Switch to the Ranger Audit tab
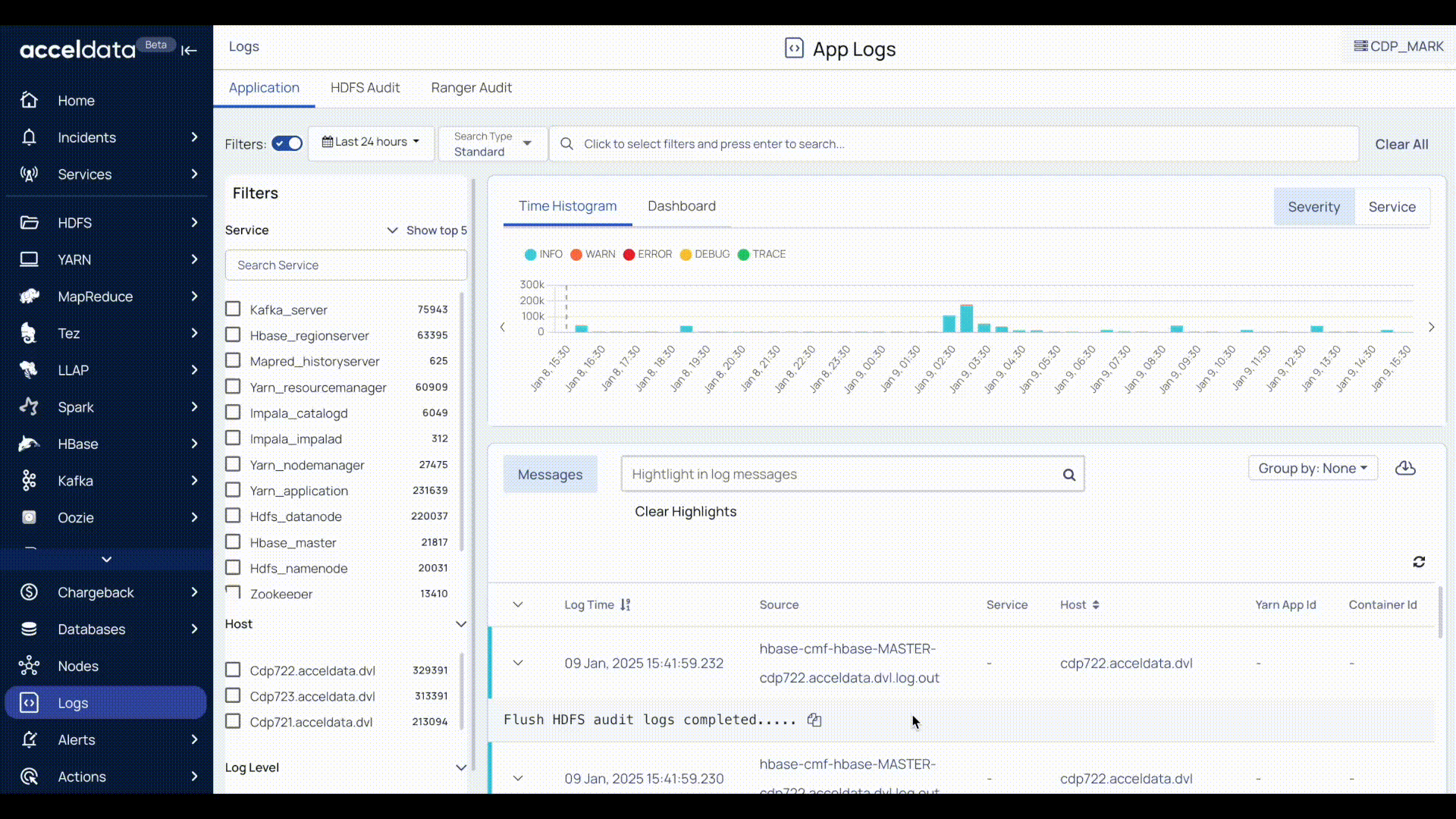The image size is (1456, 819). [x=472, y=88]
